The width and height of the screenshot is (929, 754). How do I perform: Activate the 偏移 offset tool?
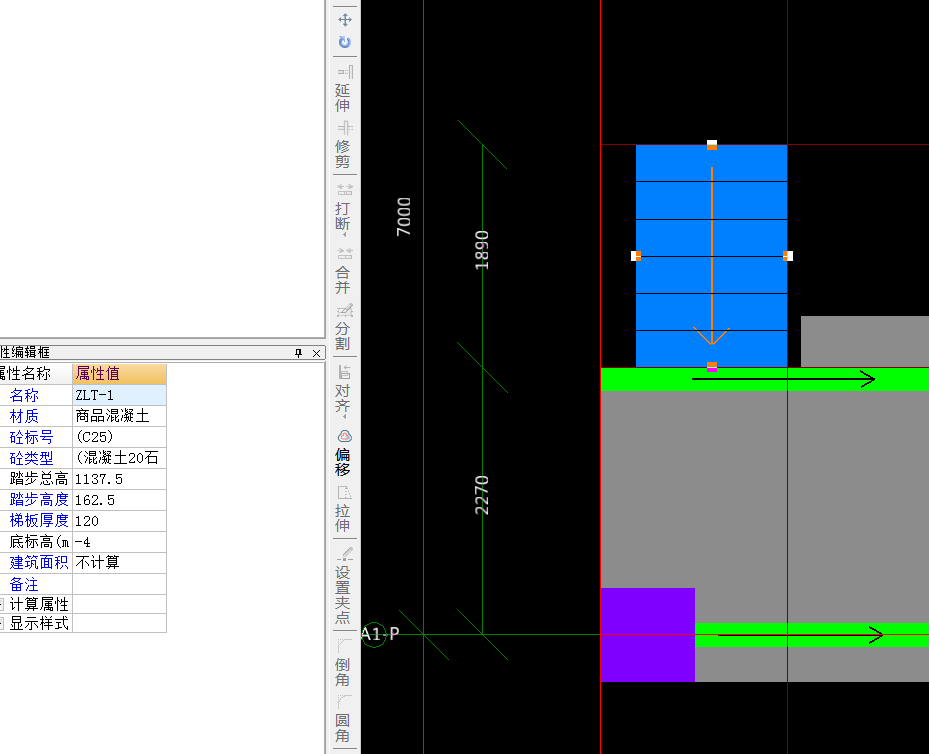coord(344,453)
